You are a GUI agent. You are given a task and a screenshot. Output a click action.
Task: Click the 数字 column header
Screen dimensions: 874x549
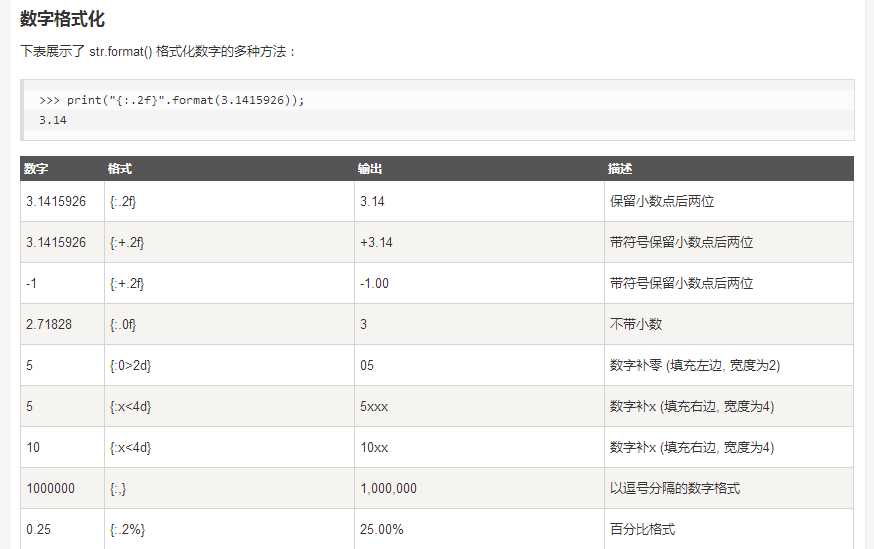[36, 169]
